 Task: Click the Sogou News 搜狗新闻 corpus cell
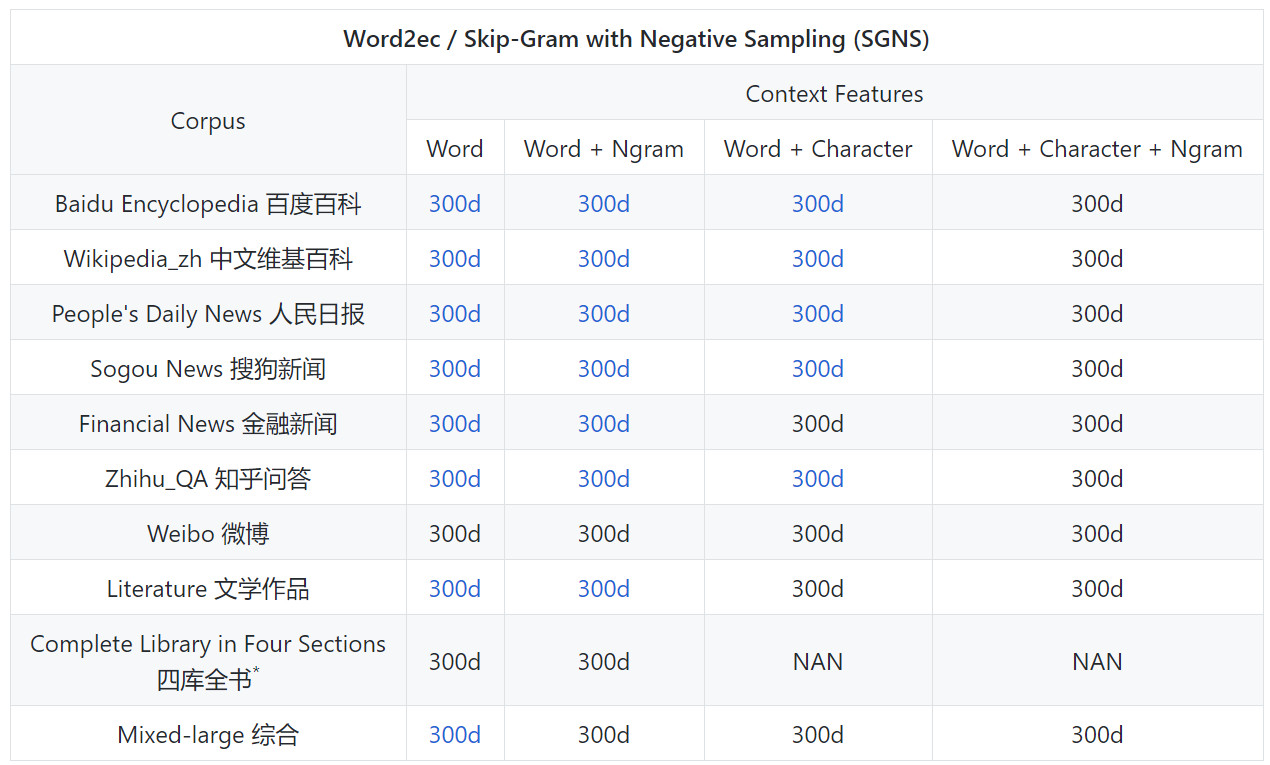click(208, 369)
